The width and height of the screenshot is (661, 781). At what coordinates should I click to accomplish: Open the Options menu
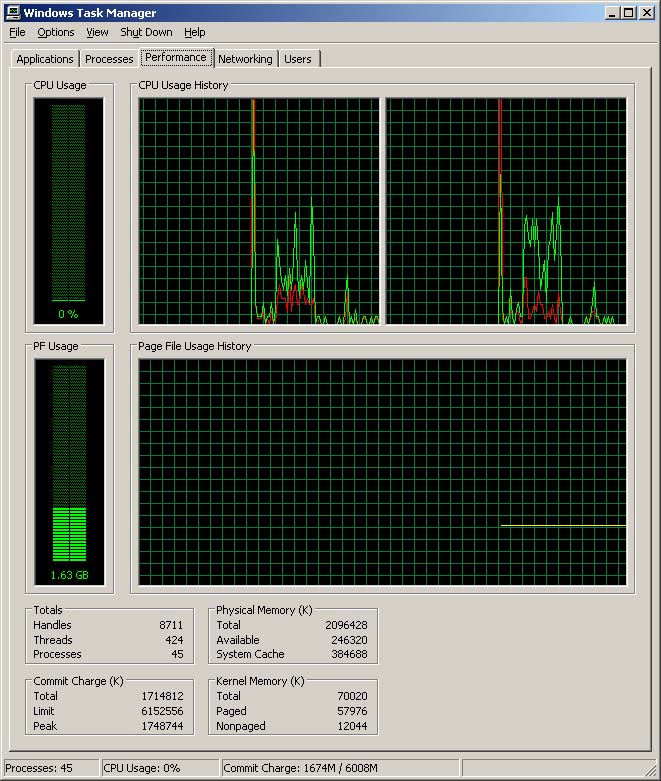point(56,32)
